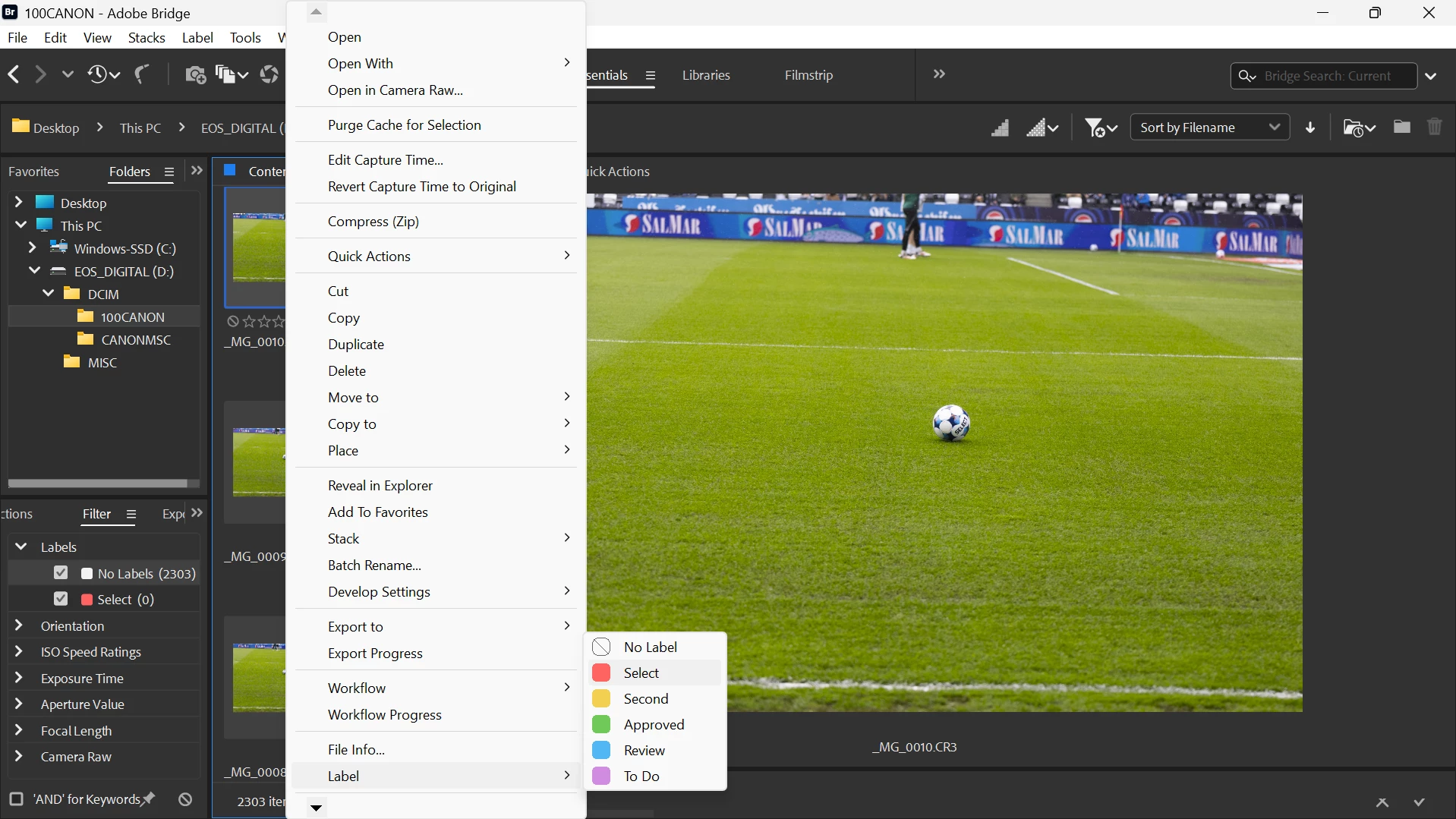Expand the Windows-SSD (C:) node
Viewport: 1456px width, 819px height.
coord(32,247)
